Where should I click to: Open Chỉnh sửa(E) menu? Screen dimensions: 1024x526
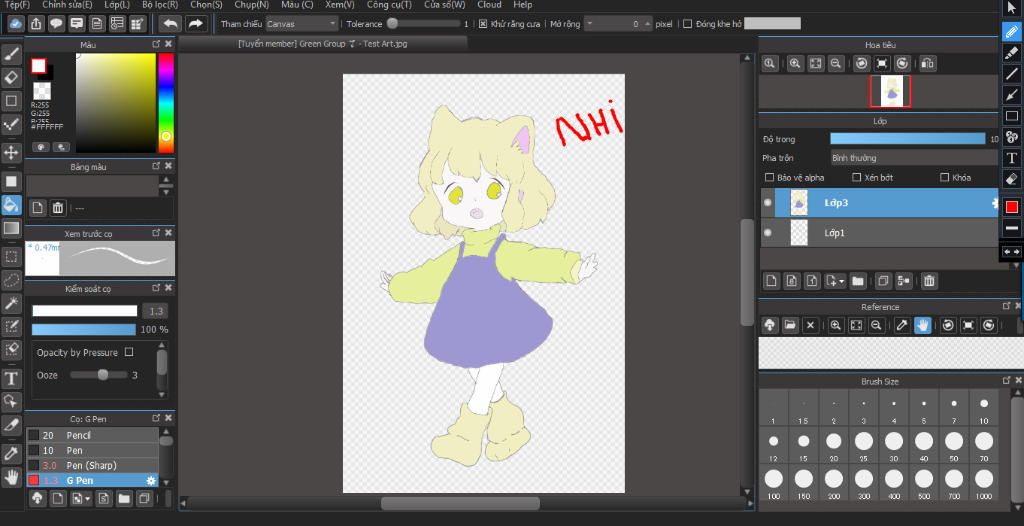click(x=67, y=5)
